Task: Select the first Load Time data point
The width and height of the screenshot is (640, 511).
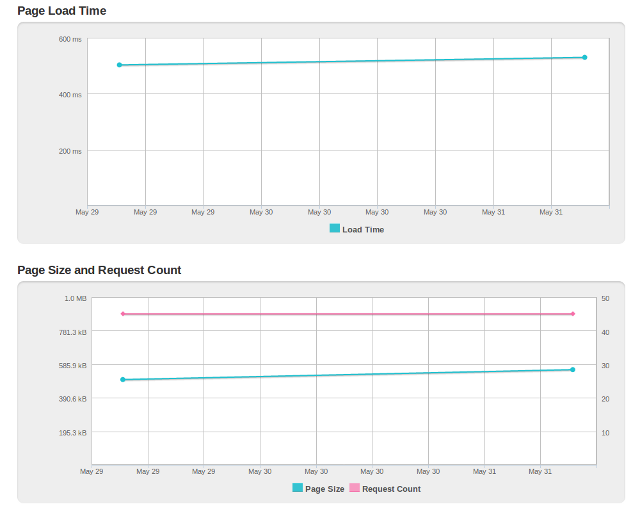Action: (x=119, y=65)
